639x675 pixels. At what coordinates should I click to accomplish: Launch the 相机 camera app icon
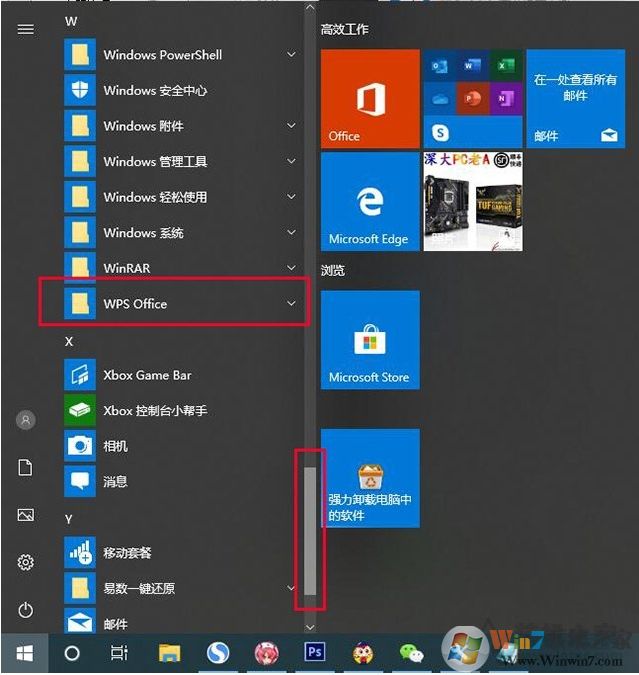tap(80, 446)
